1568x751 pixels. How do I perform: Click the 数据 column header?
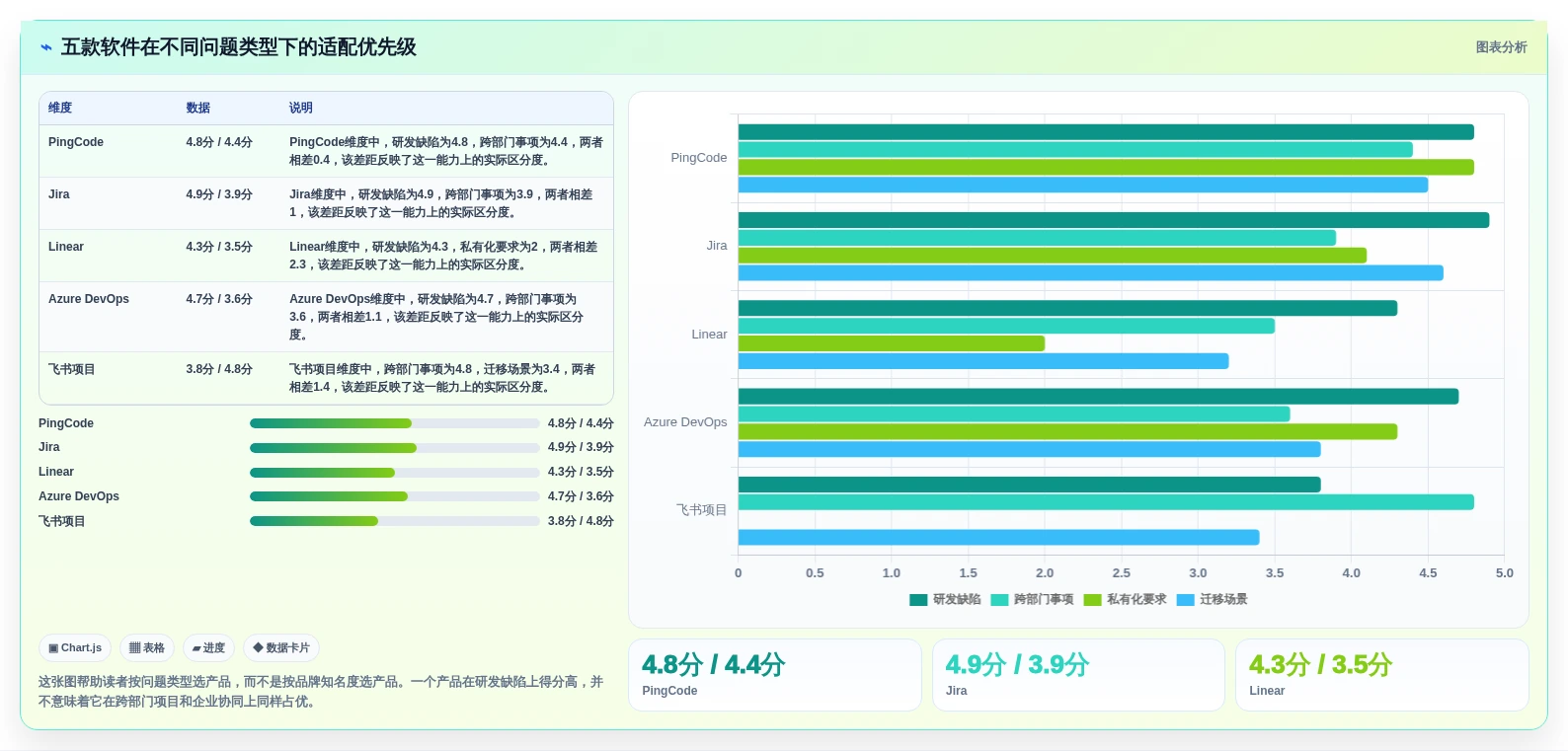point(198,108)
